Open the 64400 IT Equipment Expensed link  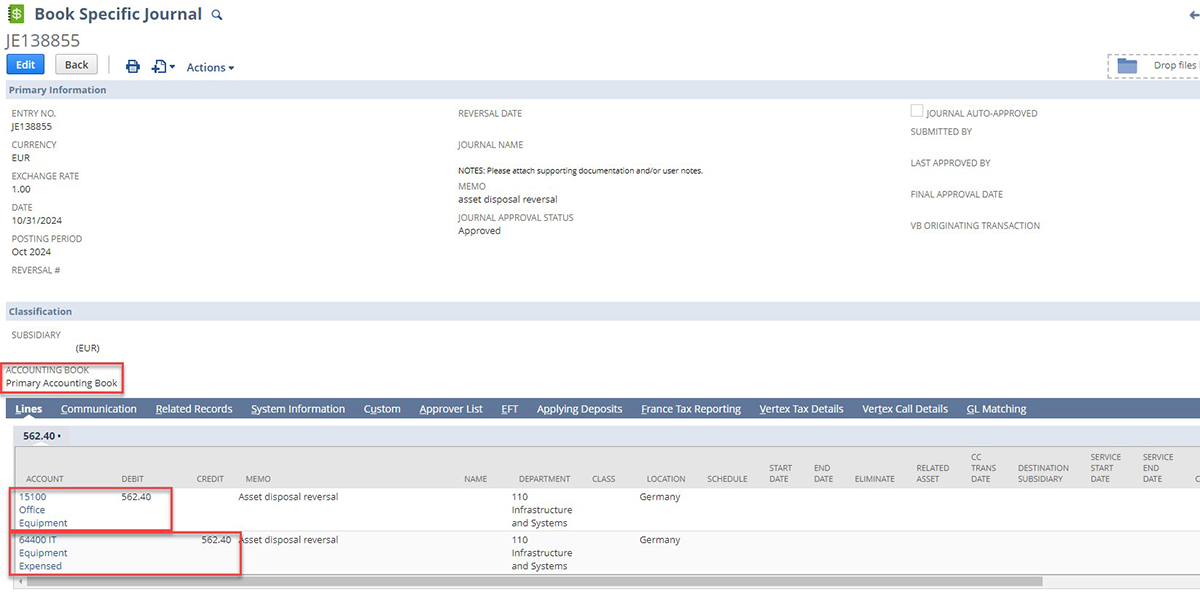pos(43,553)
